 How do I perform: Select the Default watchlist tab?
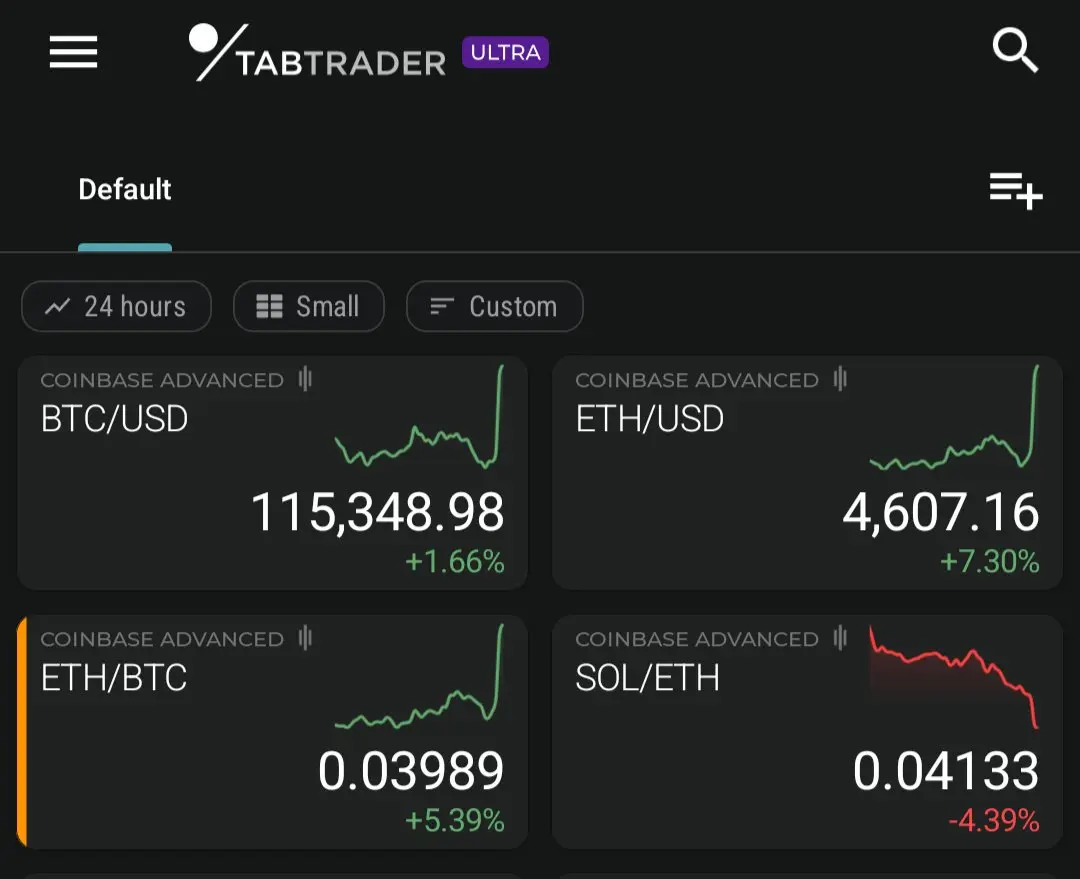pyautogui.click(x=125, y=189)
